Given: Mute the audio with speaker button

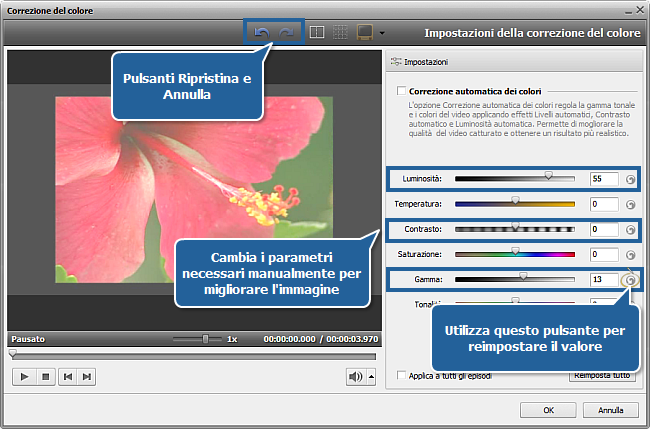Looking at the screenshot, I should 354,376.
